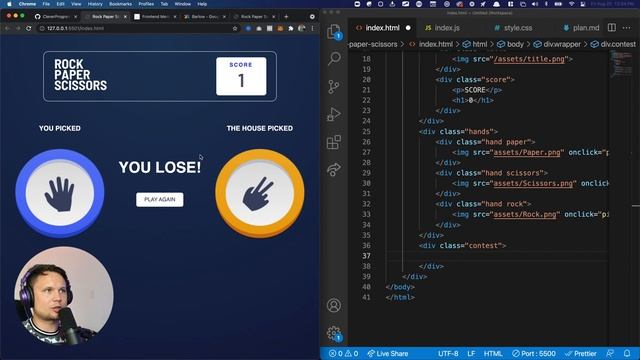This screenshot has height=360, width=640.
Task: Open the Run and Debug view
Action: [334, 114]
